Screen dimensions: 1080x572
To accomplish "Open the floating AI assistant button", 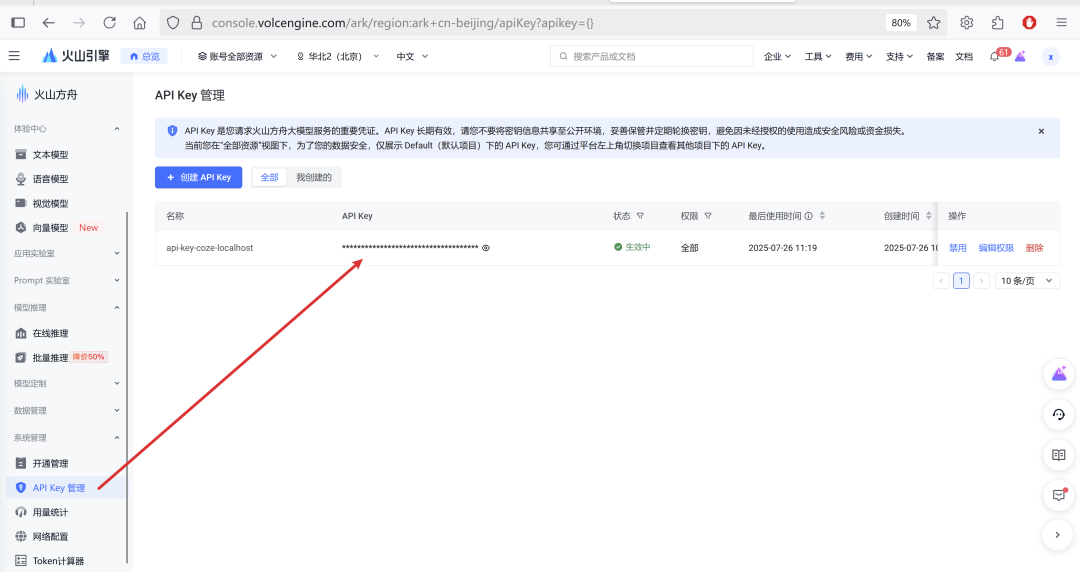I will pos(1059,374).
